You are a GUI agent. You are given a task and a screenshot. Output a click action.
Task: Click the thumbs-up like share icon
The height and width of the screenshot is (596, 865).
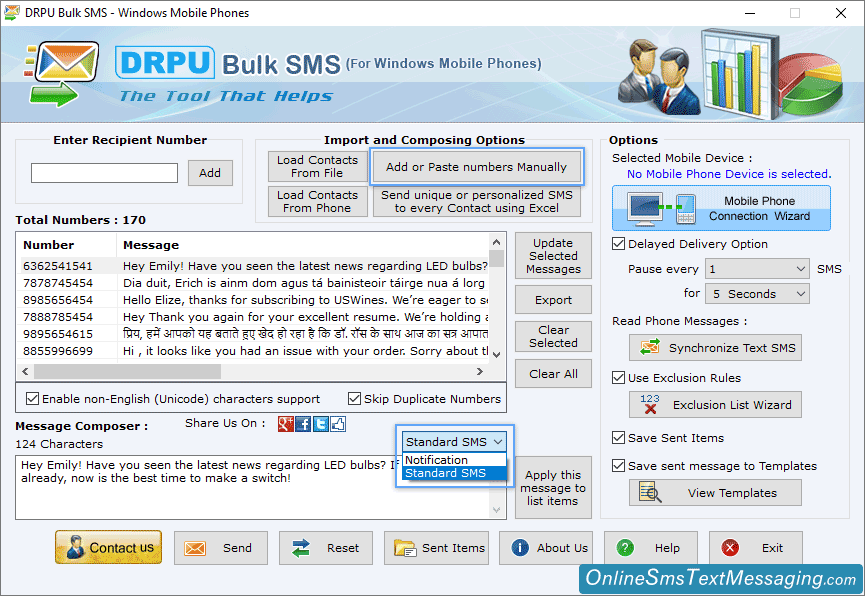pos(338,424)
